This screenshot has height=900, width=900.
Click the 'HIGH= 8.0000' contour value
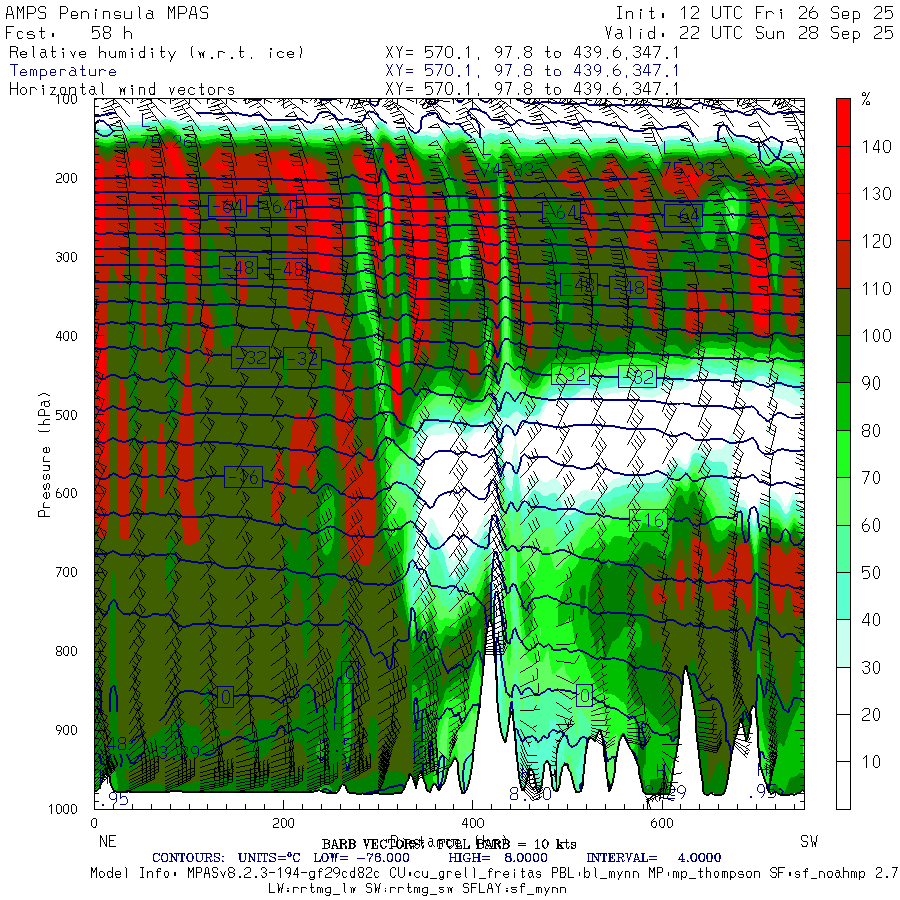click(498, 858)
